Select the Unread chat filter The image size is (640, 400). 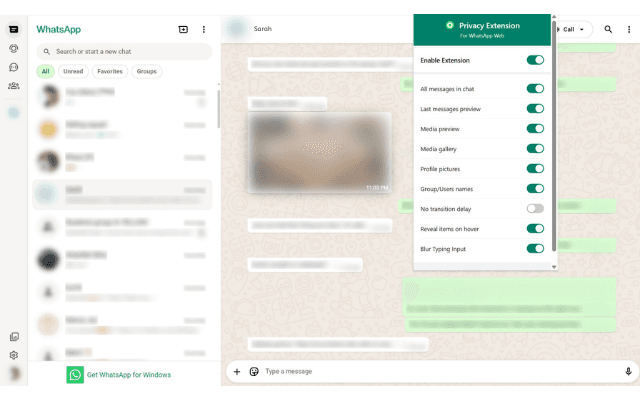[x=73, y=71]
